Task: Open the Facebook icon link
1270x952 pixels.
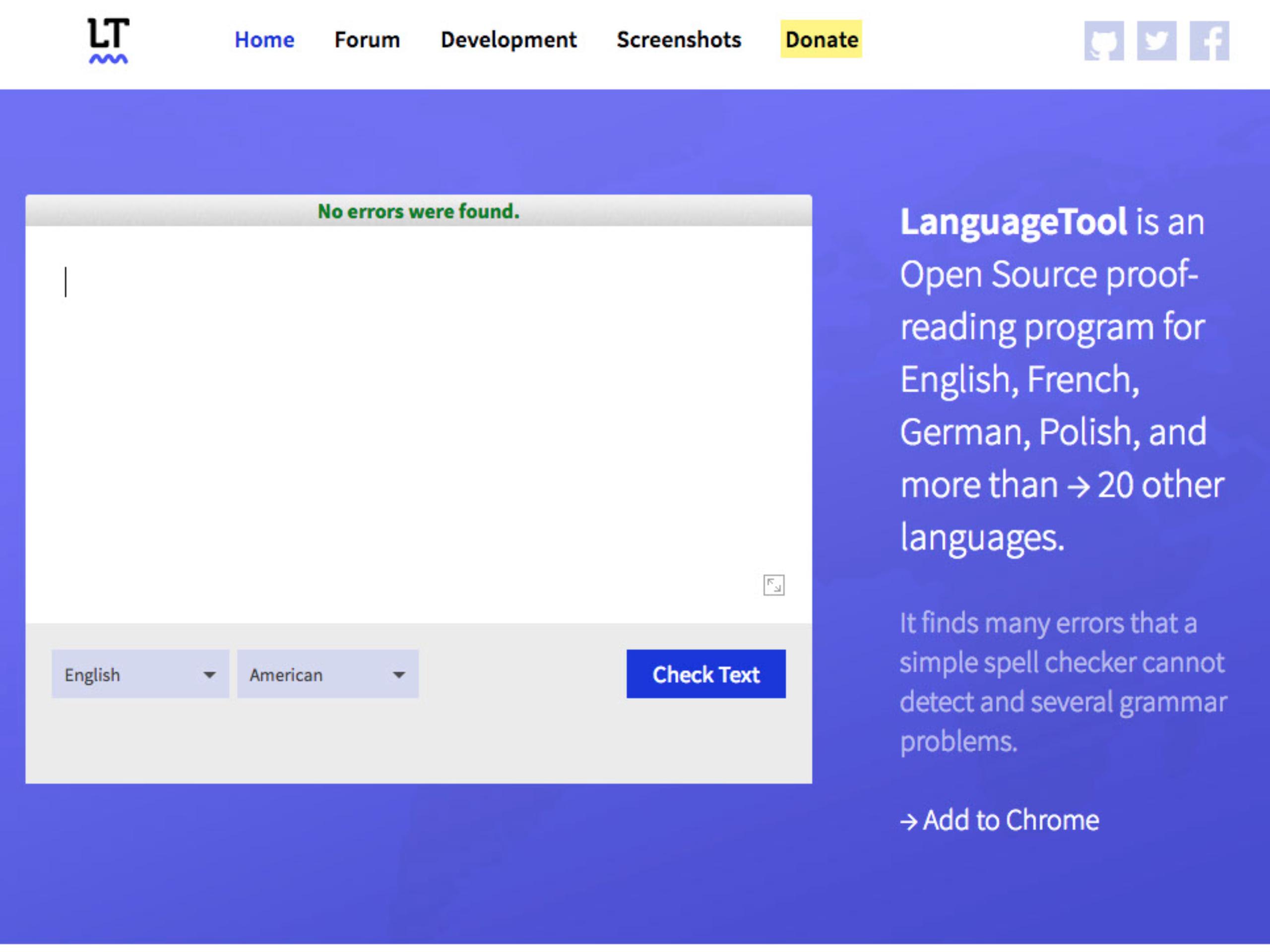Action: (1209, 41)
